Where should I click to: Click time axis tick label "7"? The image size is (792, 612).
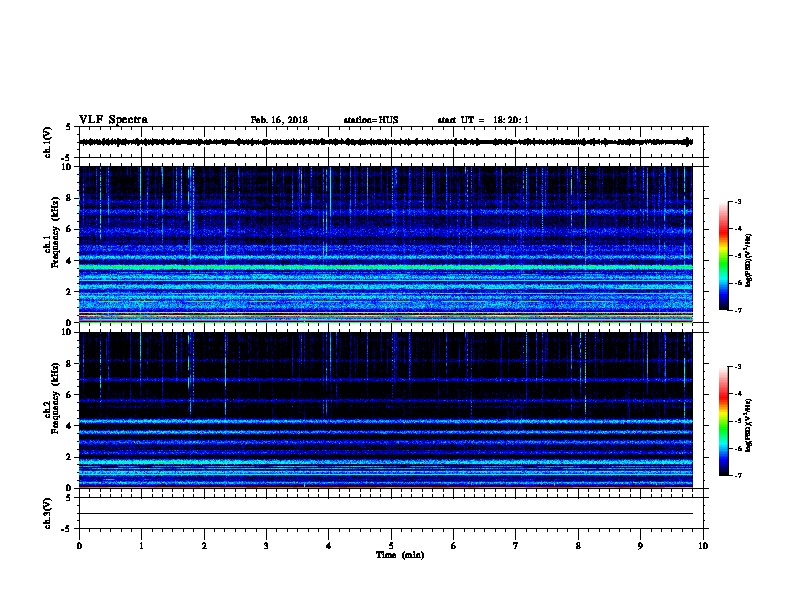[x=516, y=545]
